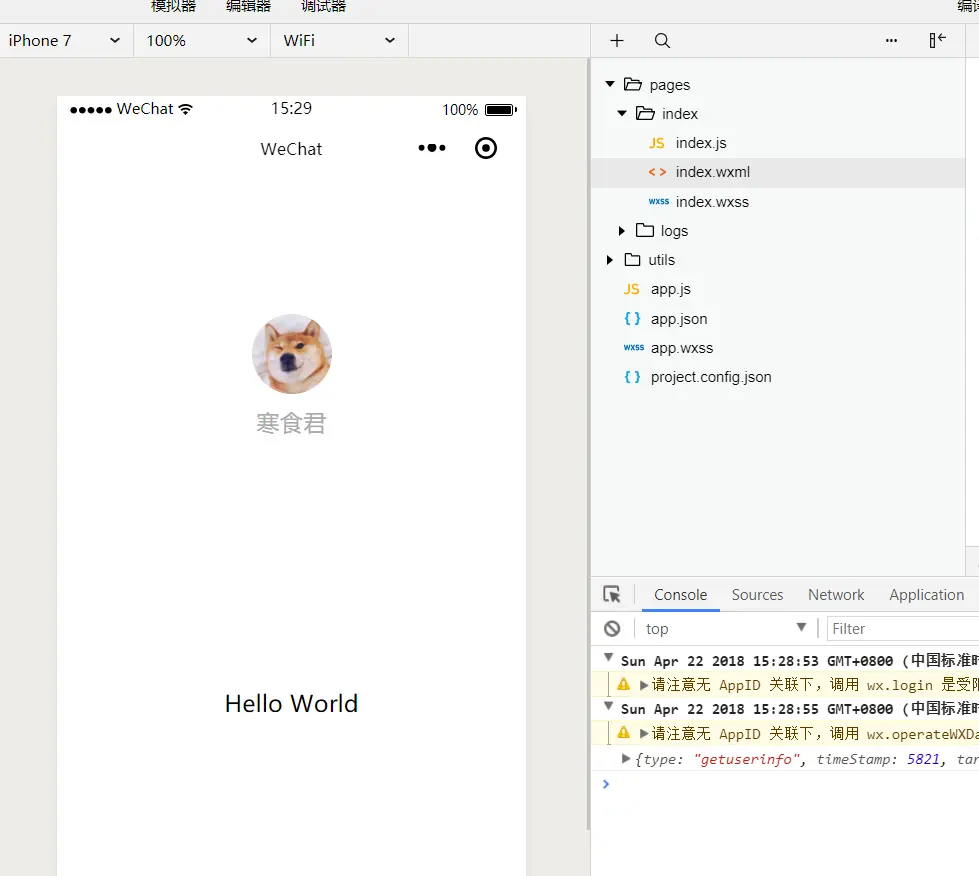Click the WeChat title in simulator navigation bar

point(291,149)
